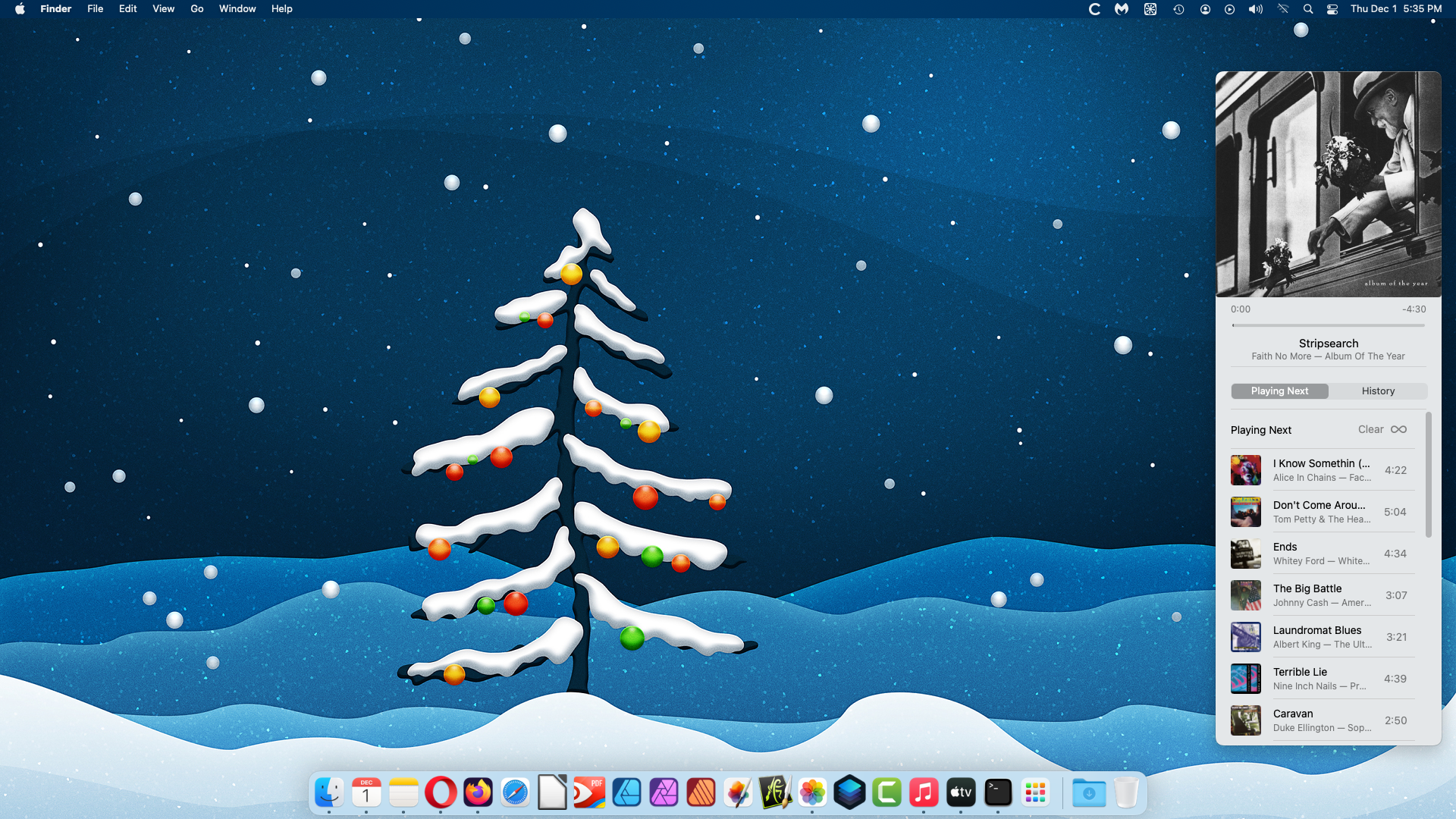The image size is (1456, 819).
Task: Open the Music app in Dock
Action: pyautogui.click(x=923, y=793)
